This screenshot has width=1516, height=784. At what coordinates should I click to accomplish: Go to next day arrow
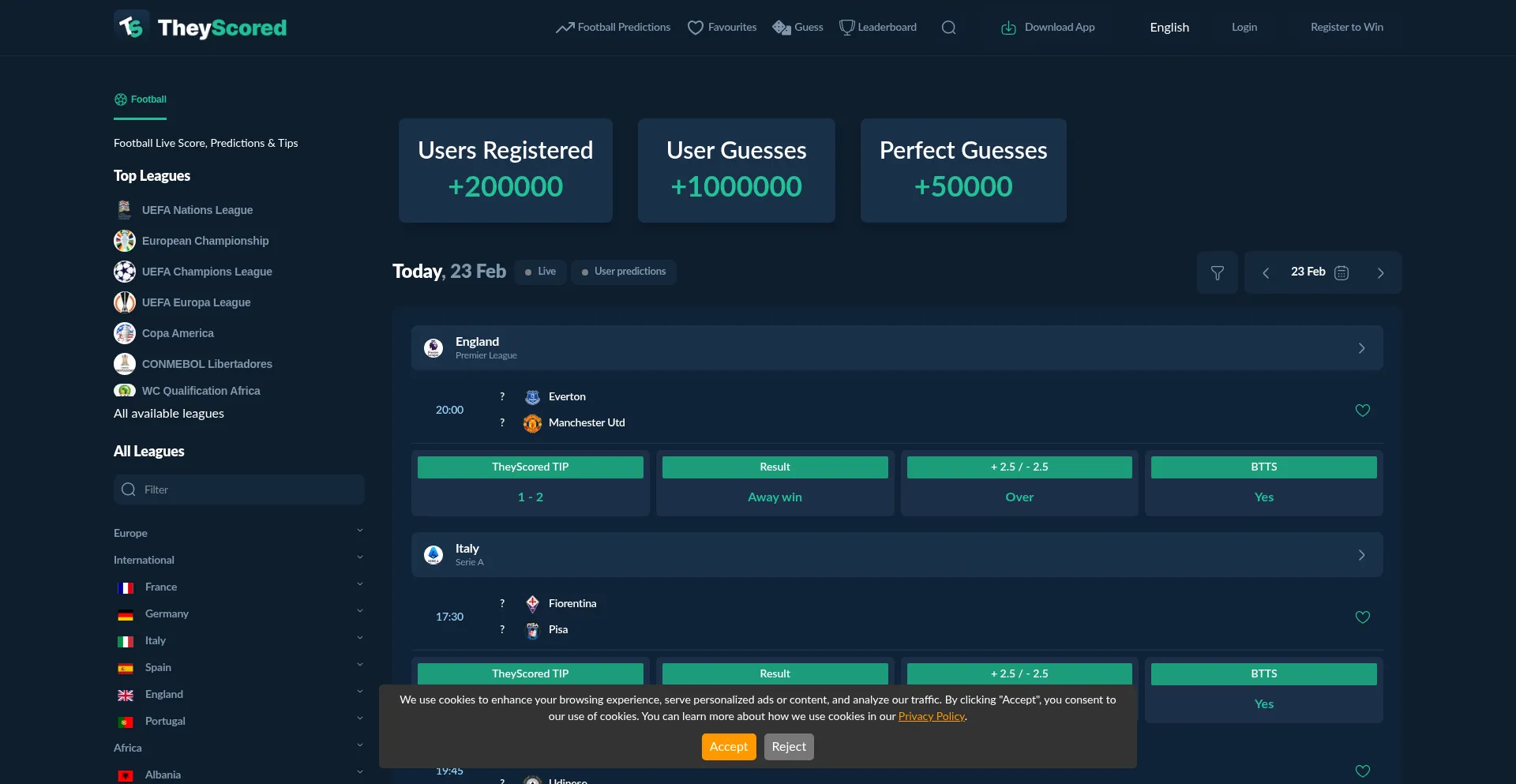[1380, 272]
